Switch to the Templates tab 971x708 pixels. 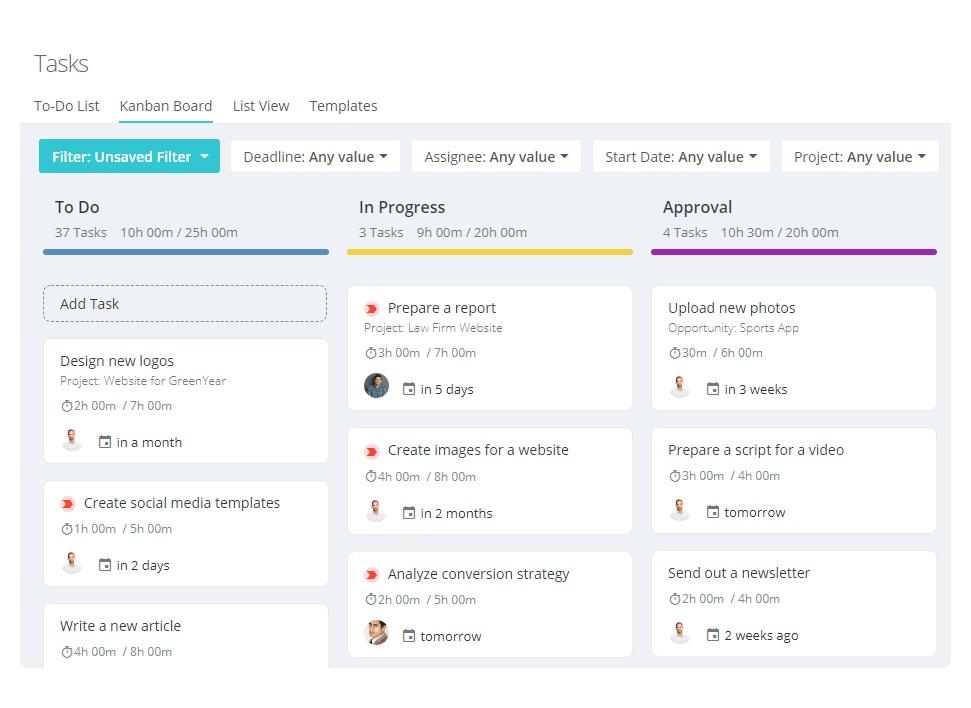click(343, 106)
